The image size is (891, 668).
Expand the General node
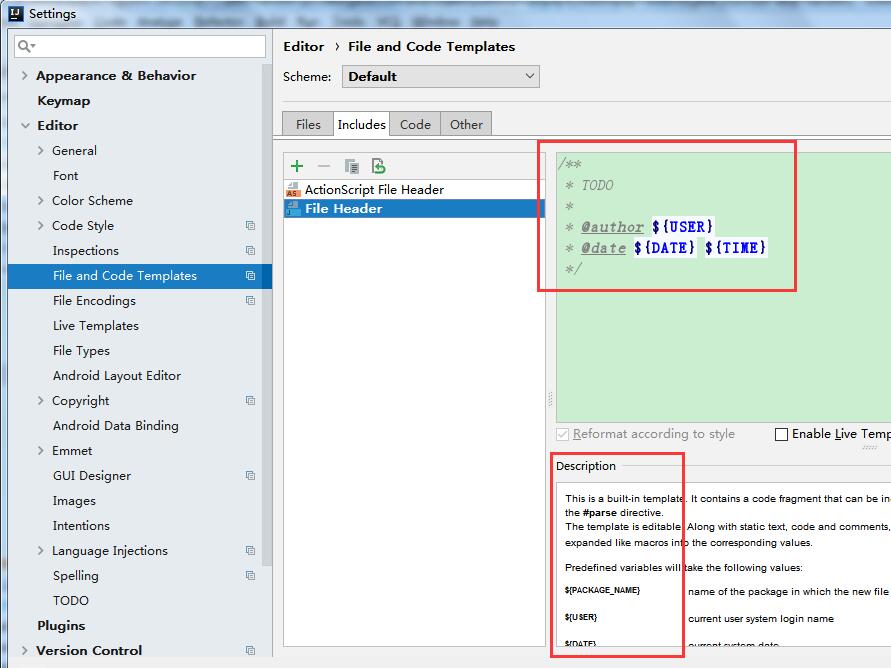point(40,151)
